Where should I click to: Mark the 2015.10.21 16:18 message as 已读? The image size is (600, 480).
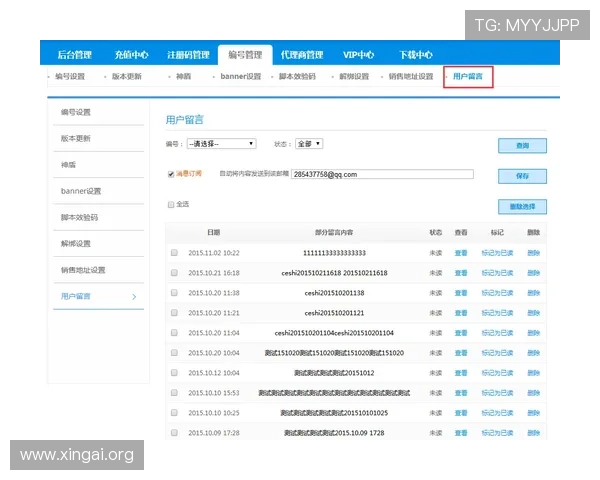tap(496, 273)
